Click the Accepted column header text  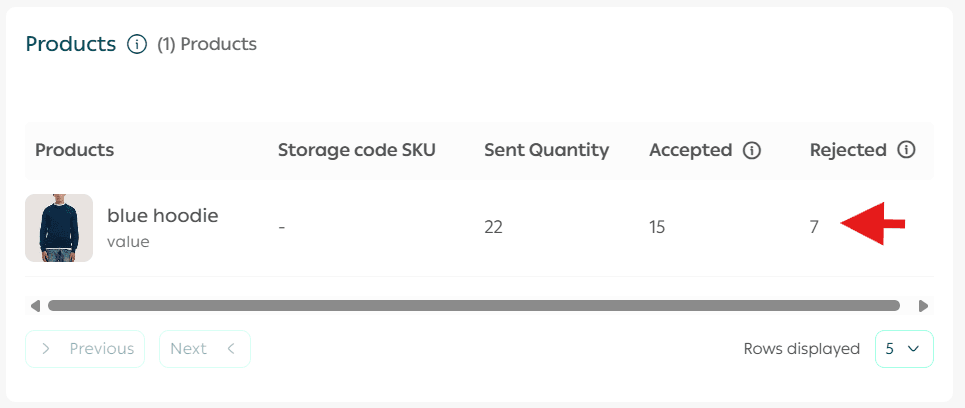691,150
